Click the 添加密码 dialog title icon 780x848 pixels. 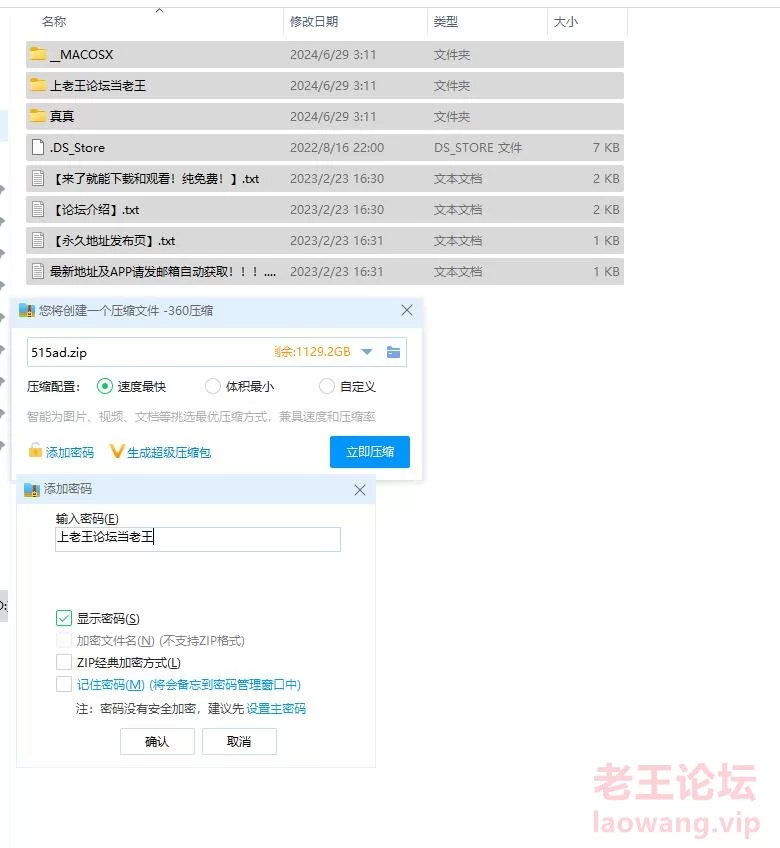click(32, 489)
